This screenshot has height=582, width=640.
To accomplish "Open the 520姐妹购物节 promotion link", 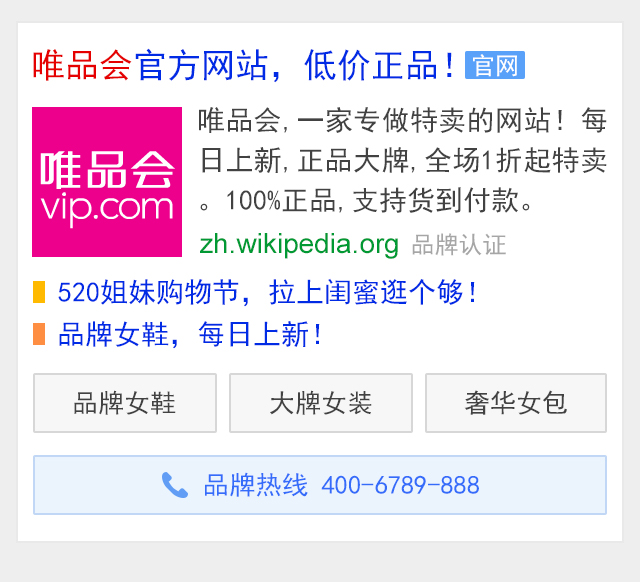I will [x=267, y=292].
